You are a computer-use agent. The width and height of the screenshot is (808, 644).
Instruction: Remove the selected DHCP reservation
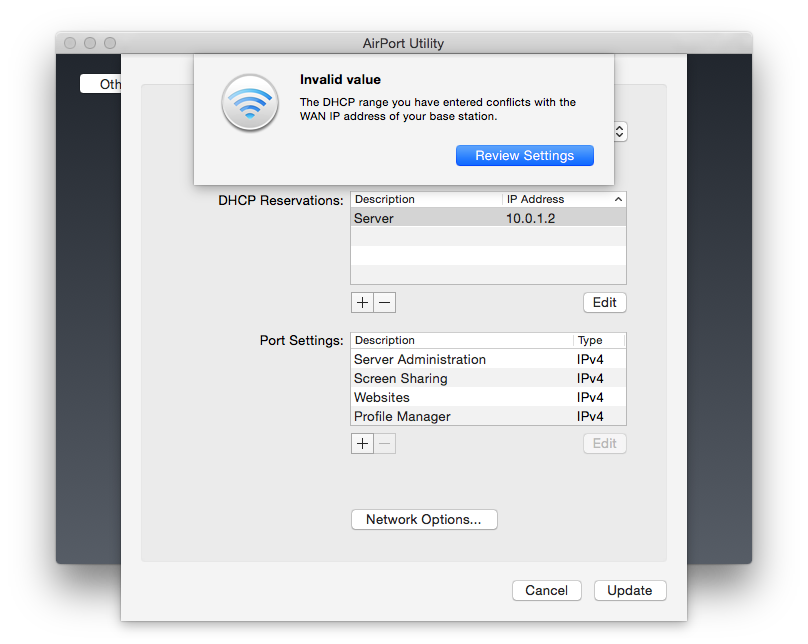(385, 302)
